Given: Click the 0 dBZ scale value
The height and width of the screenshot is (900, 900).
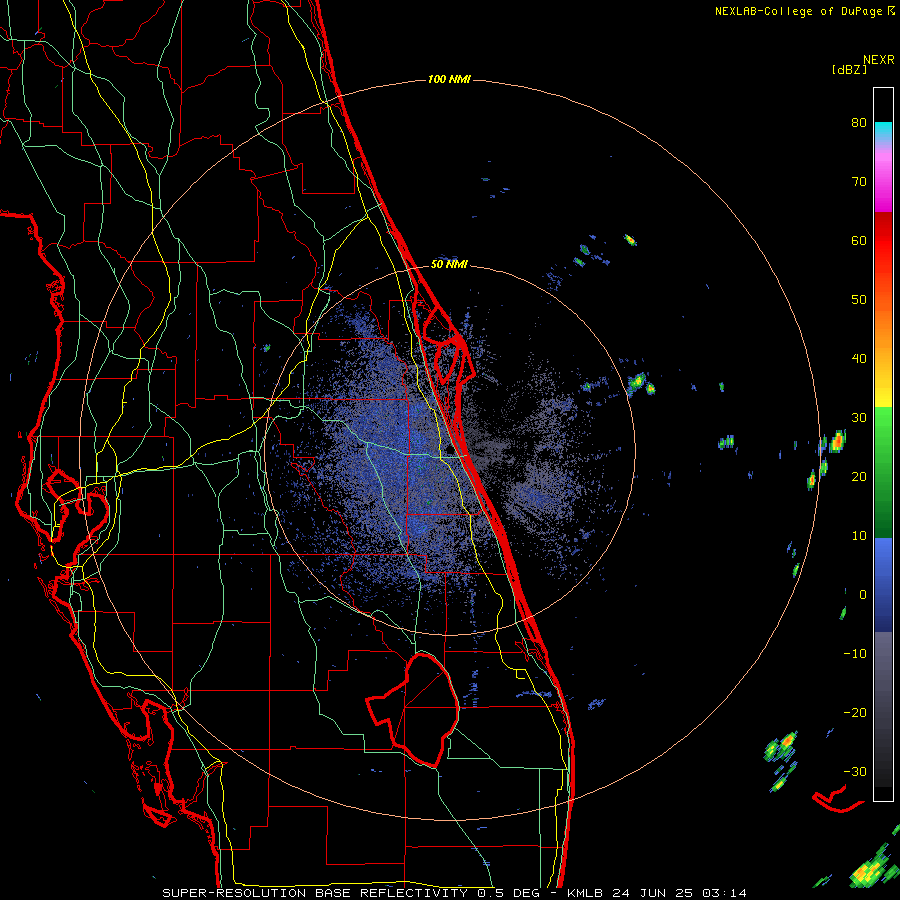Looking at the screenshot, I should (x=863, y=595).
